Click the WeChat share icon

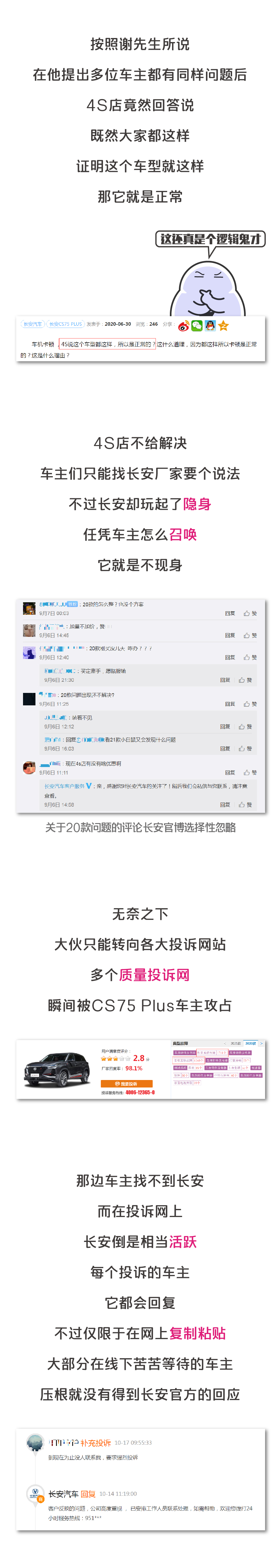click(x=197, y=326)
